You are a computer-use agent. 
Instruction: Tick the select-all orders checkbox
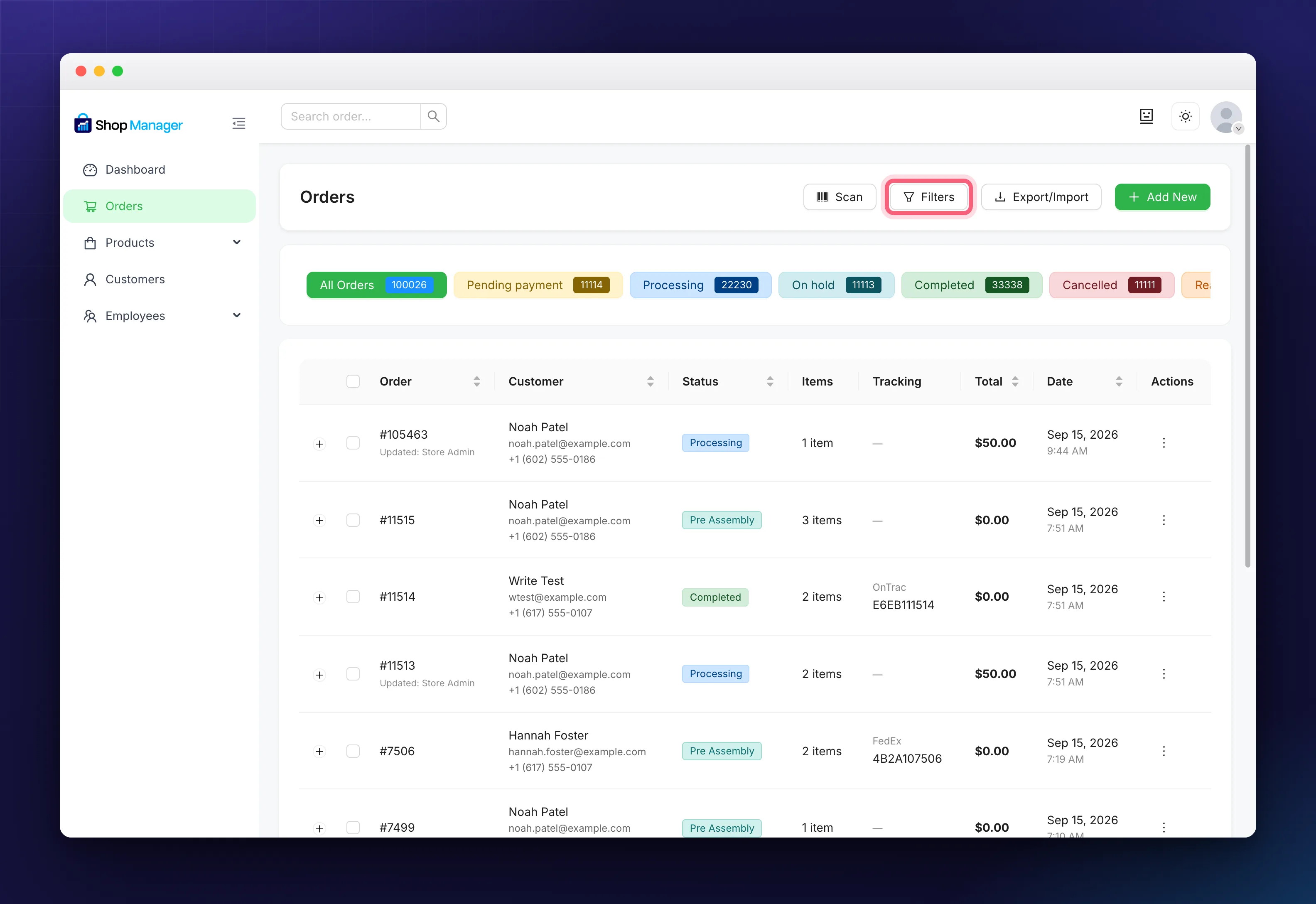353,381
